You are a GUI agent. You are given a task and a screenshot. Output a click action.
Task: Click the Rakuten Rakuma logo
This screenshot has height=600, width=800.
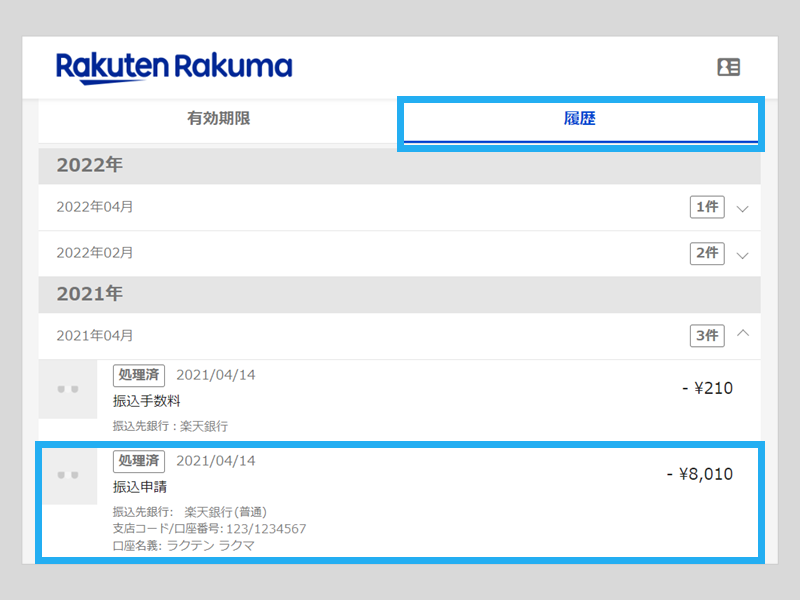pyautogui.click(x=174, y=68)
